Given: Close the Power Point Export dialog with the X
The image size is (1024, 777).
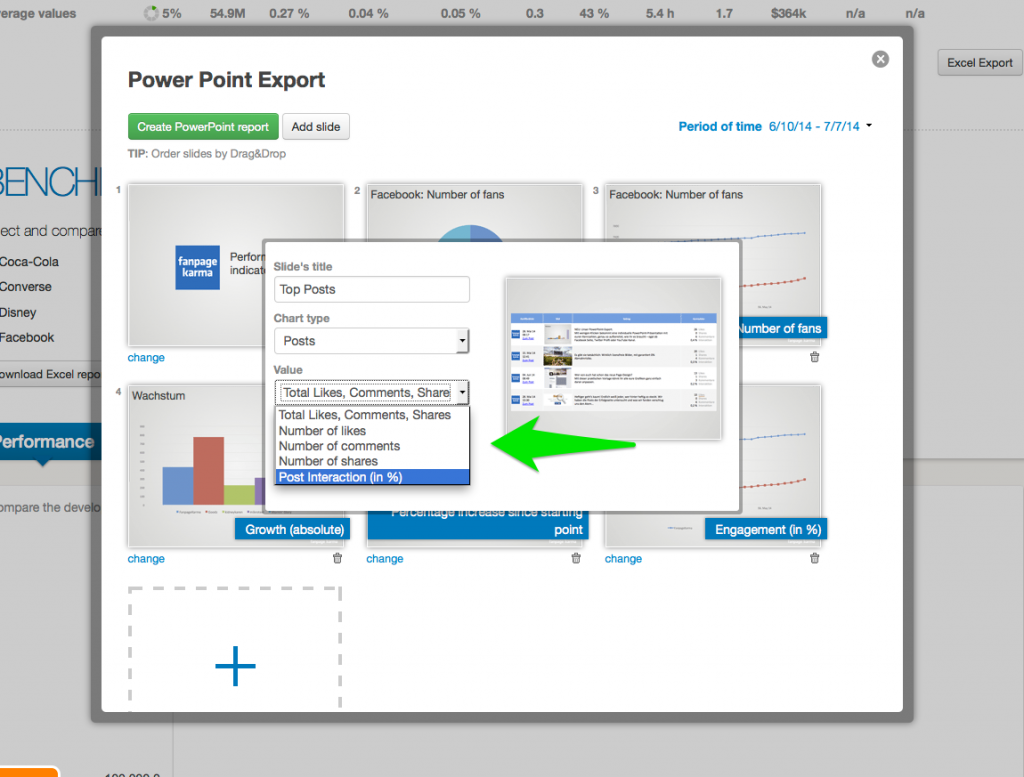Looking at the screenshot, I should pos(880,59).
